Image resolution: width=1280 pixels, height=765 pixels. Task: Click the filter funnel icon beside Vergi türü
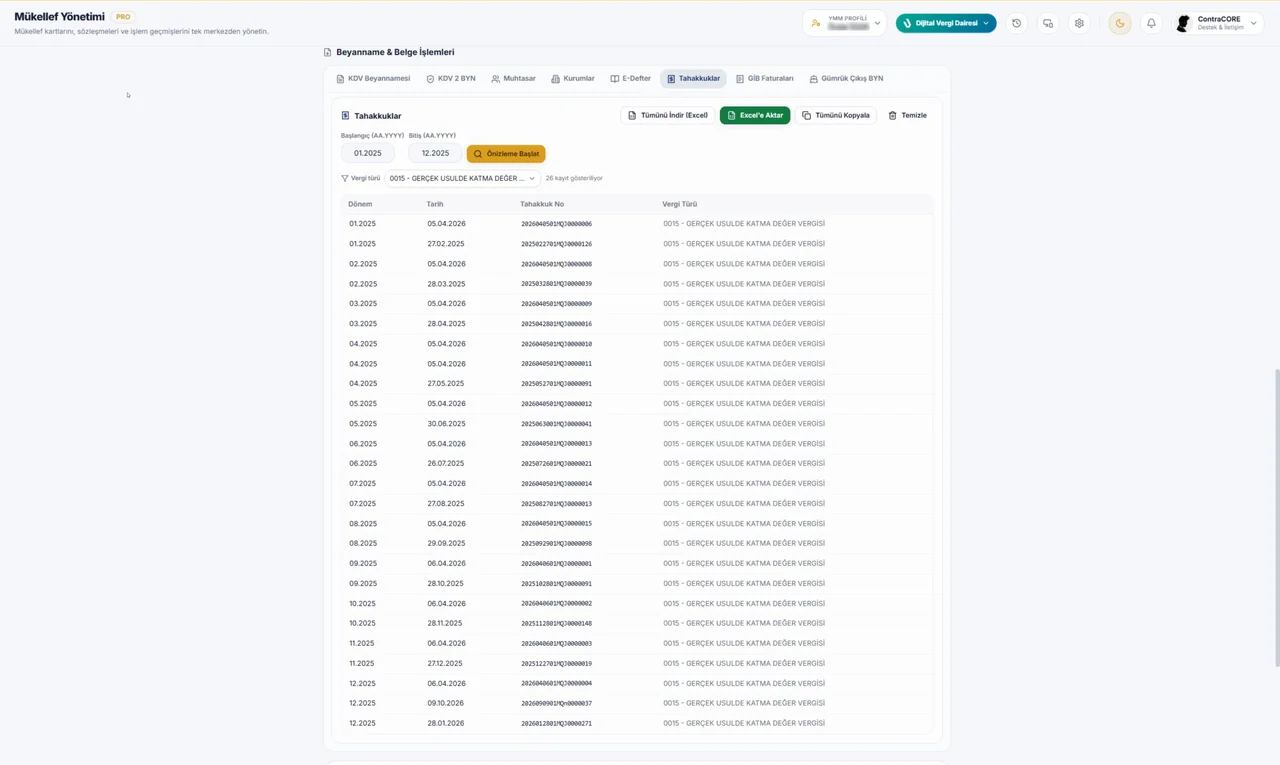pos(345,178)
